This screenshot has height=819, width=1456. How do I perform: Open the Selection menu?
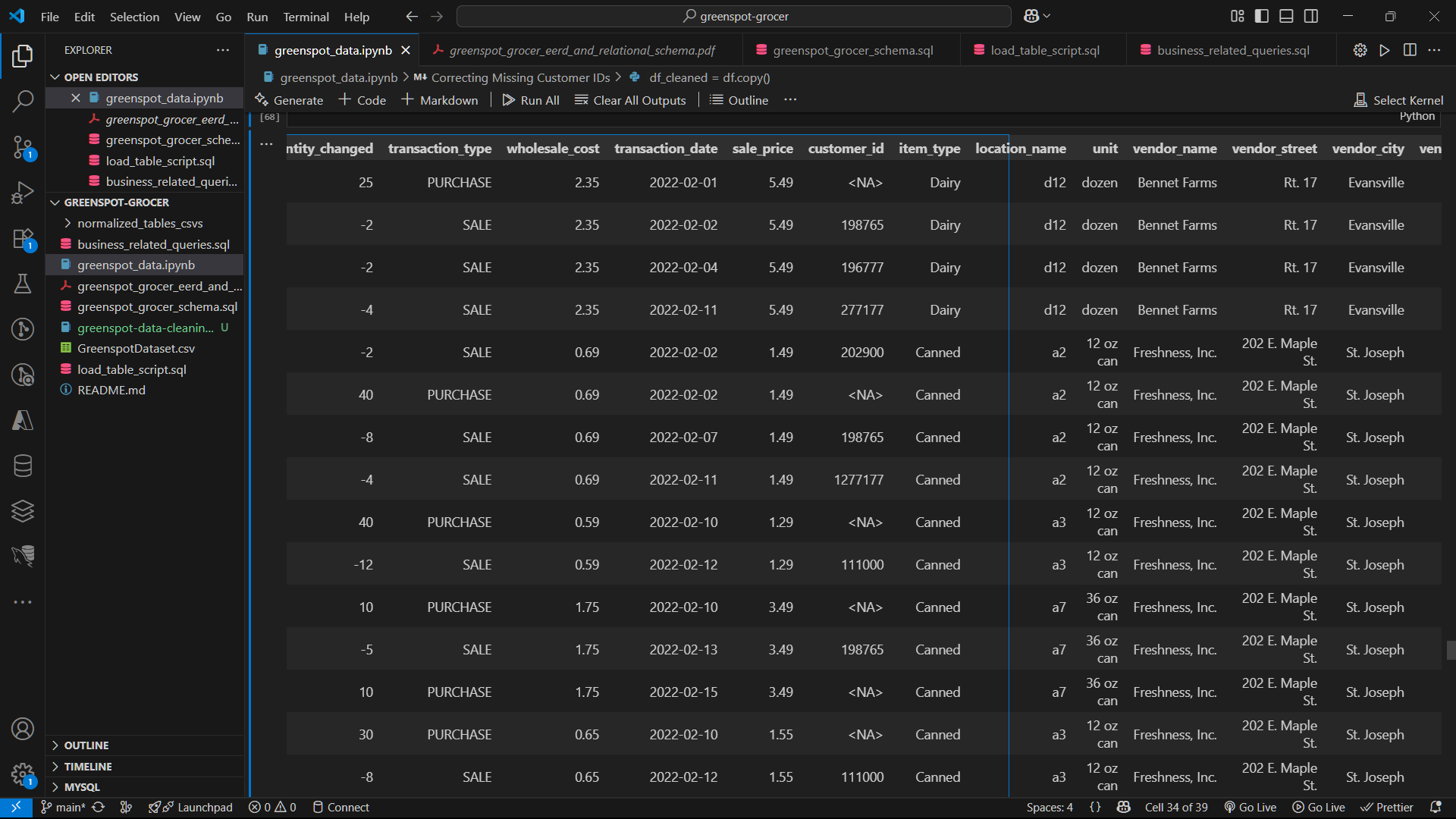click(134, 17)
